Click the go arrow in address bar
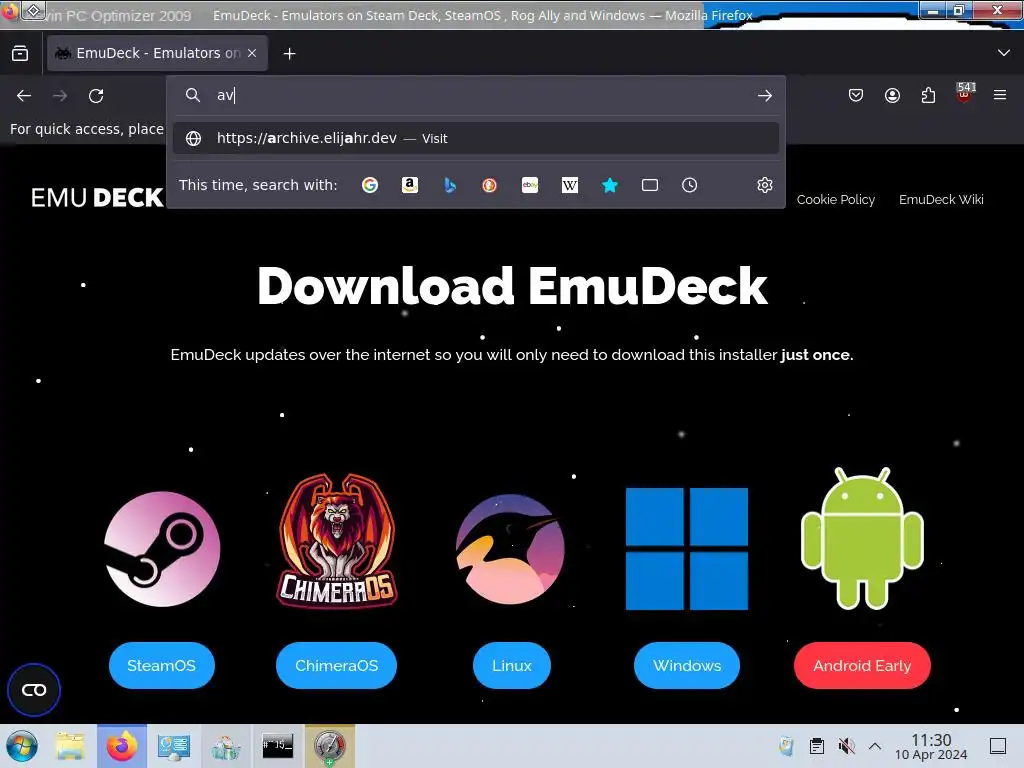The image size is (1024, 768). [765, 96]
